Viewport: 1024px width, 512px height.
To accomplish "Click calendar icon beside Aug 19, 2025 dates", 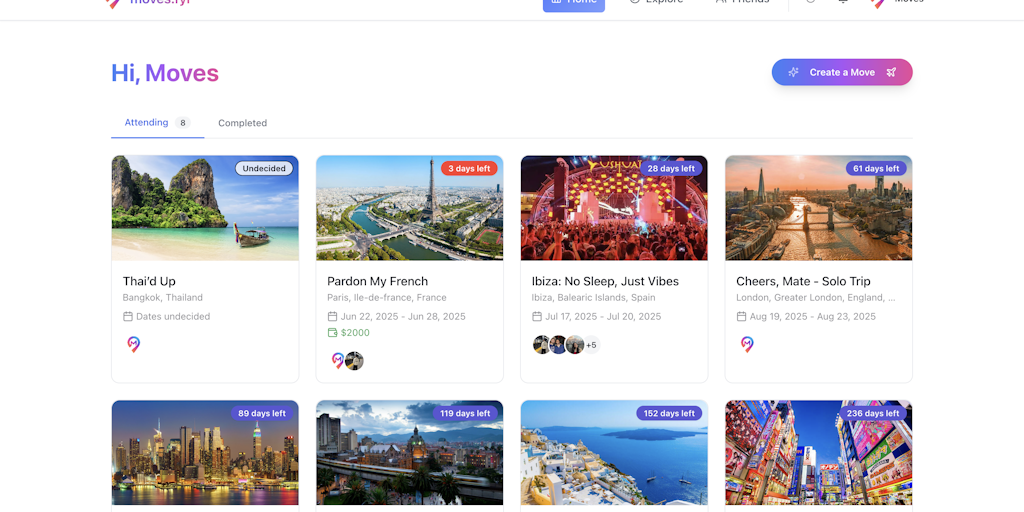I will pos(741,316).
